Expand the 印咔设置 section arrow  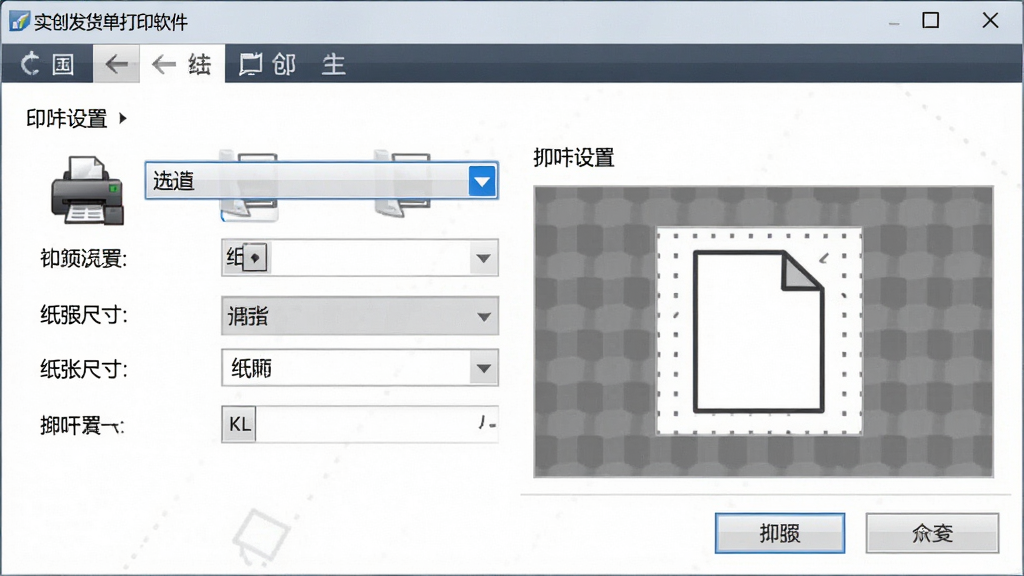tap(123, 119)
